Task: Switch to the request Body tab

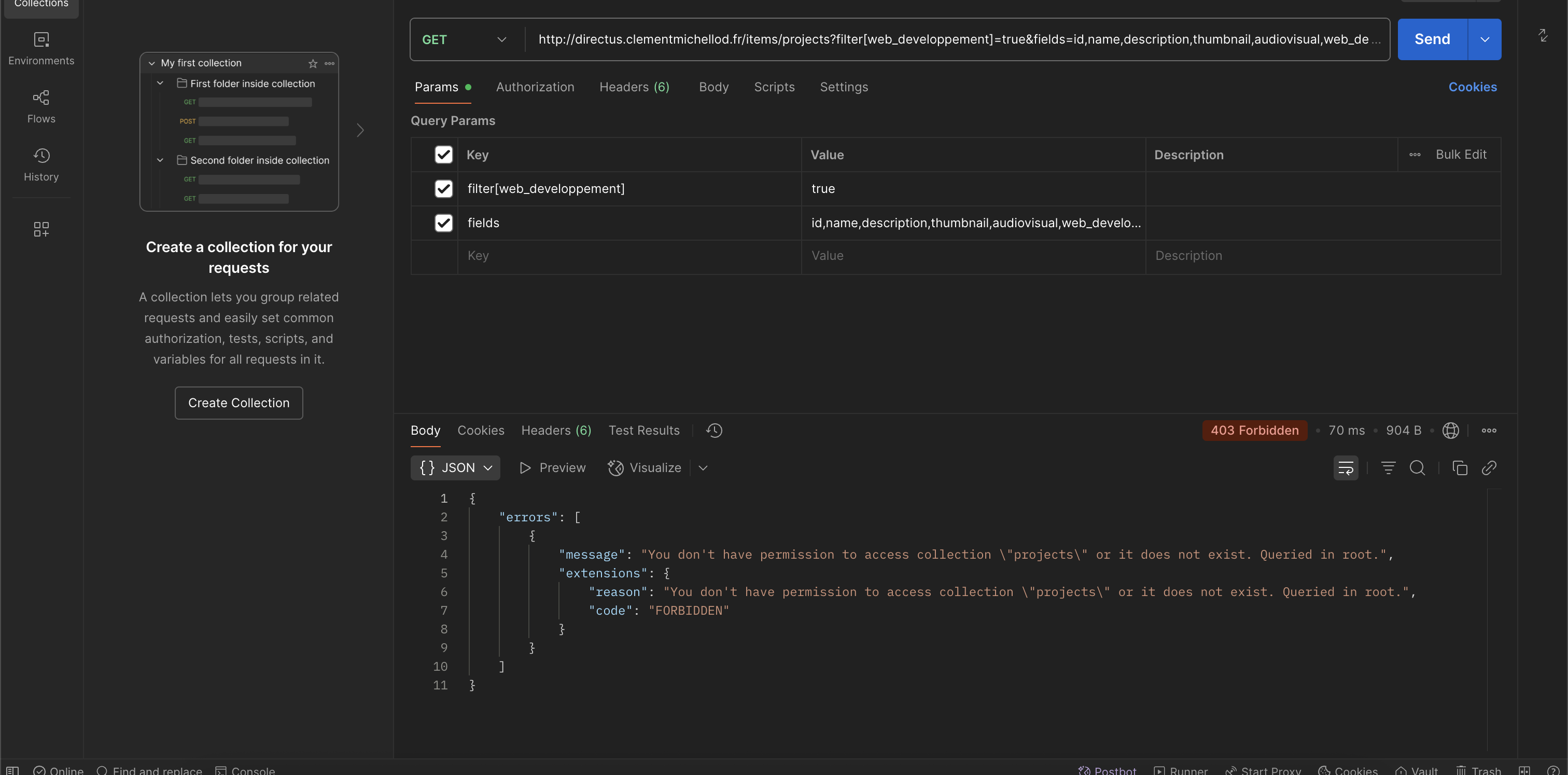Action: (x=713, y=87)
